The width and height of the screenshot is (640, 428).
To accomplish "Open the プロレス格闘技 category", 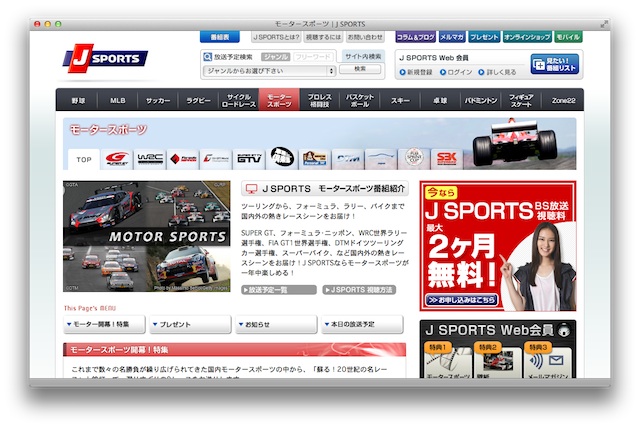I will (x=320, y=100).
